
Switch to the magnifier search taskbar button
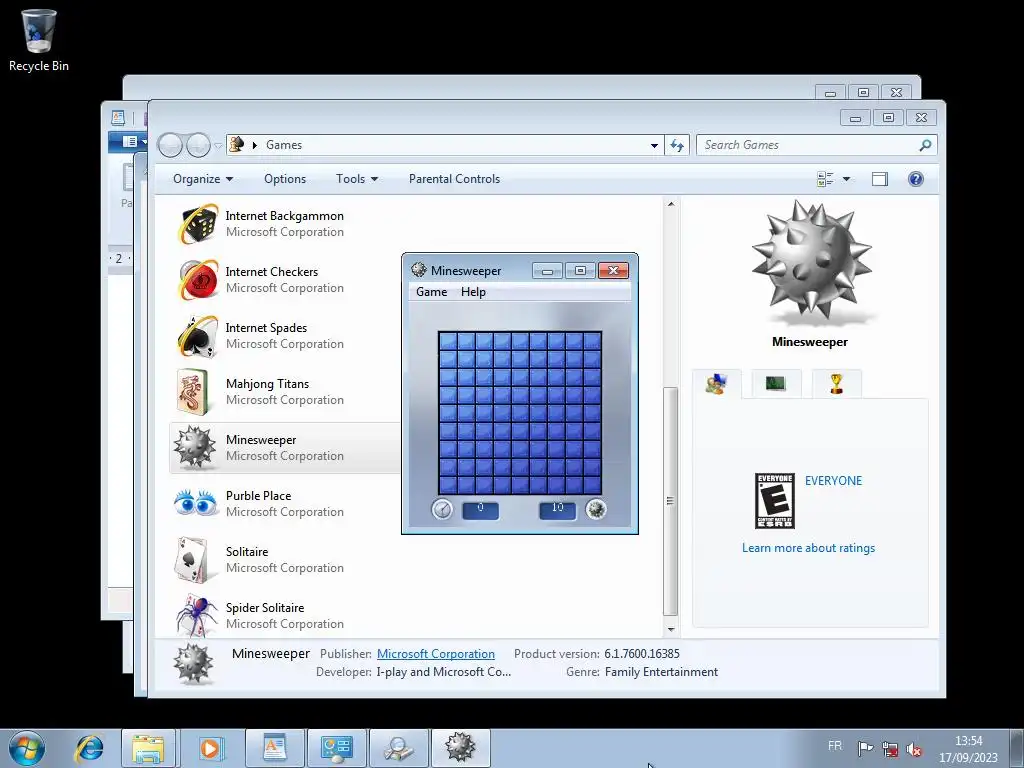coord(399,748)
